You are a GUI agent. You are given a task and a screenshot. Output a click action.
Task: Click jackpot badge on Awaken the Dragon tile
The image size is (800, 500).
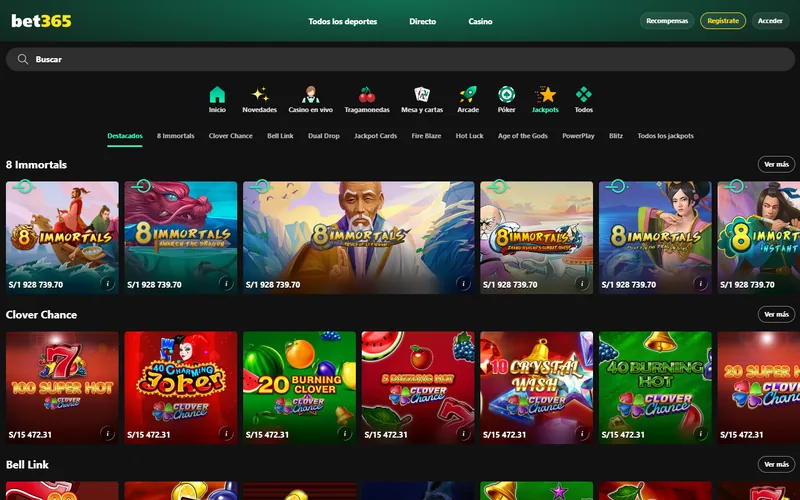141,187
